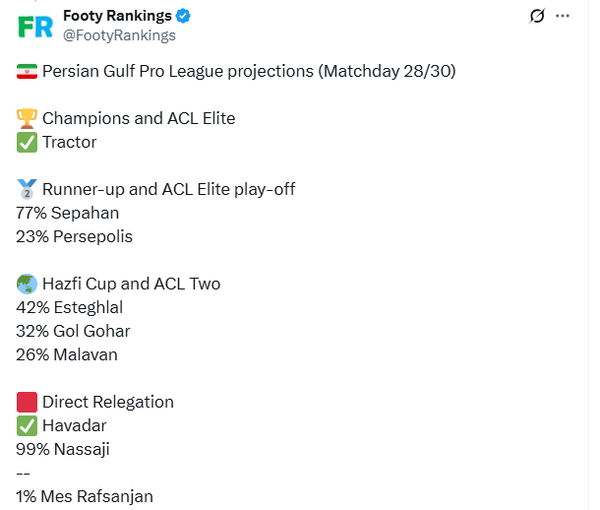Click the "23% Persepolis" text
The width and height of the screenshot is (600, 510).
click(x=74, y=237)
